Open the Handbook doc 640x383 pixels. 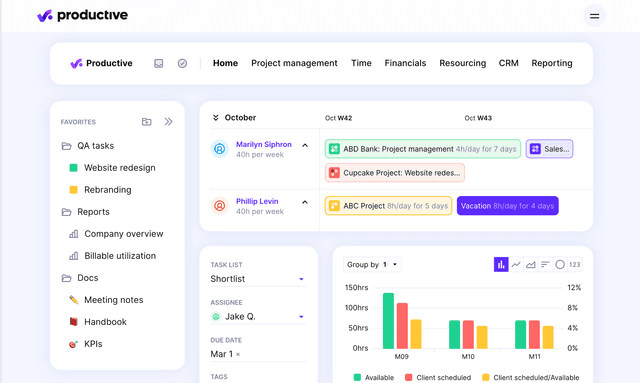click(x=105, y=322)
